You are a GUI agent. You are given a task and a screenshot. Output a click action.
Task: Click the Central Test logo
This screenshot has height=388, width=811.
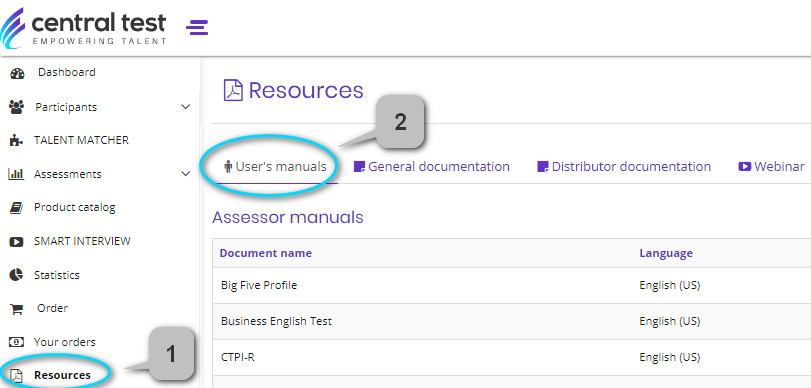tap(84, 28)
